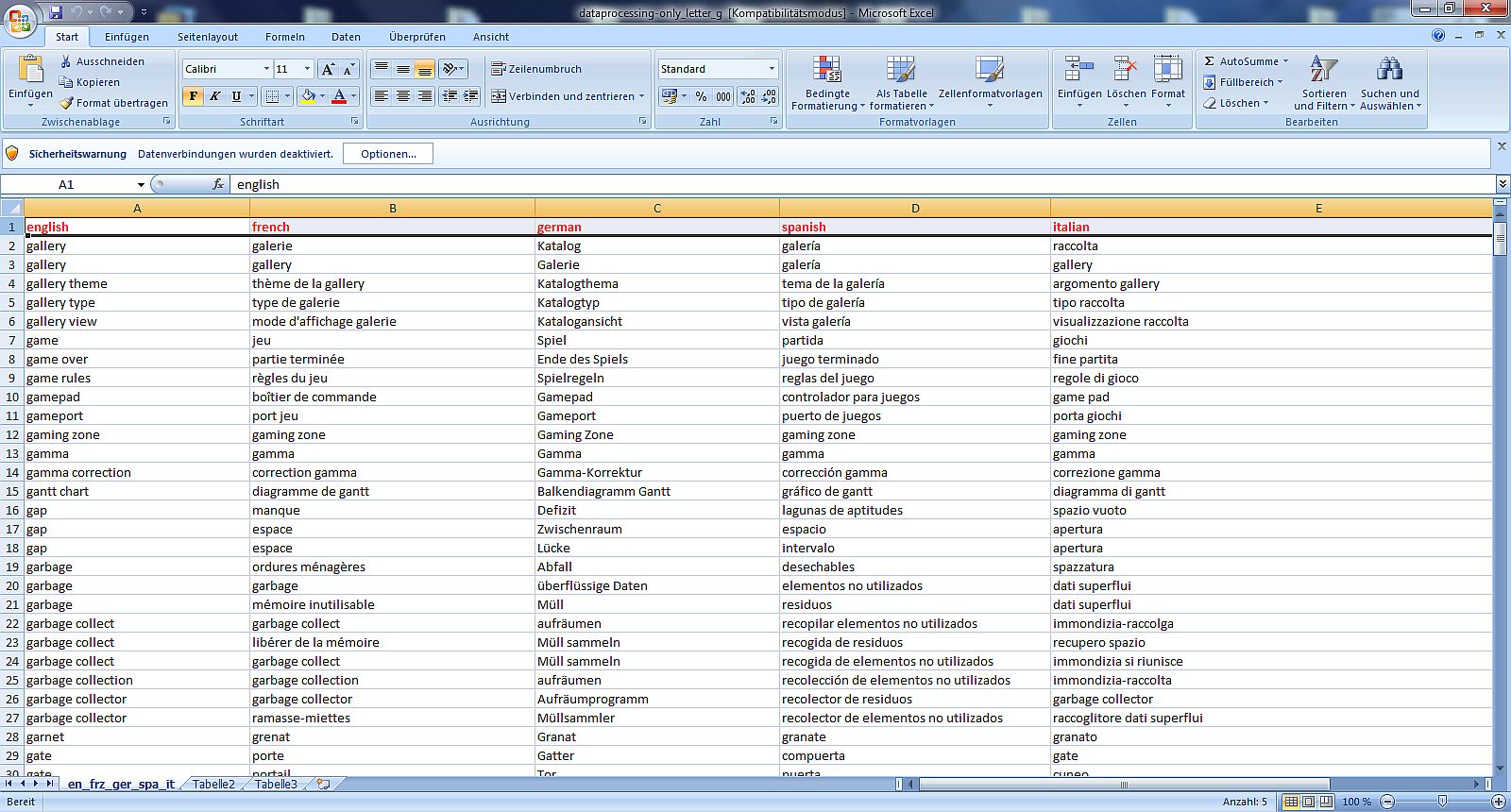Open the font size 11 dropdown
Screen dimensions: 1511x812
(307, 69)
